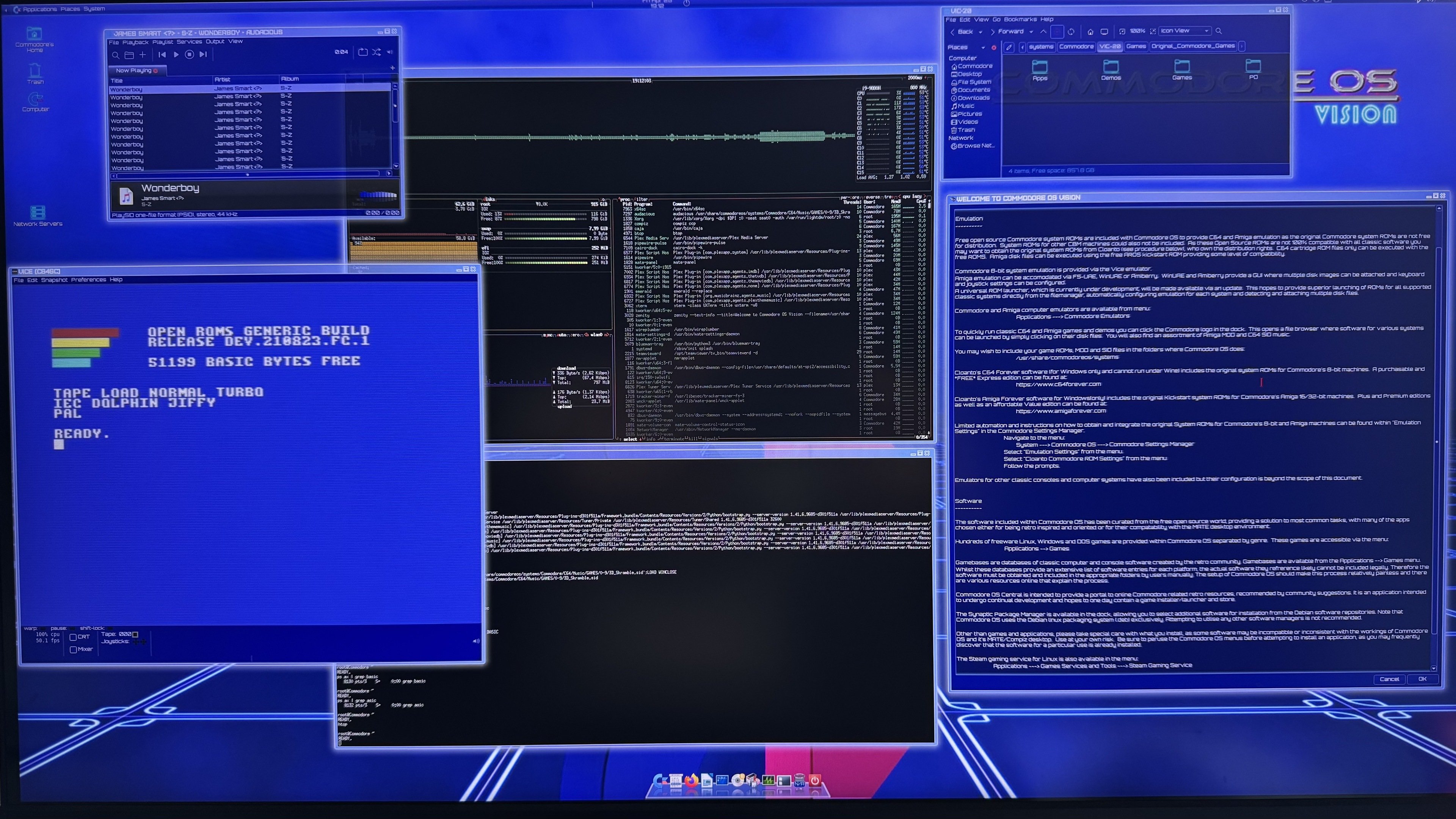The width and height of the screenshot is (1456, 819).
Task: Open the Network Servers desktop icon
Action: click(37, 216)
